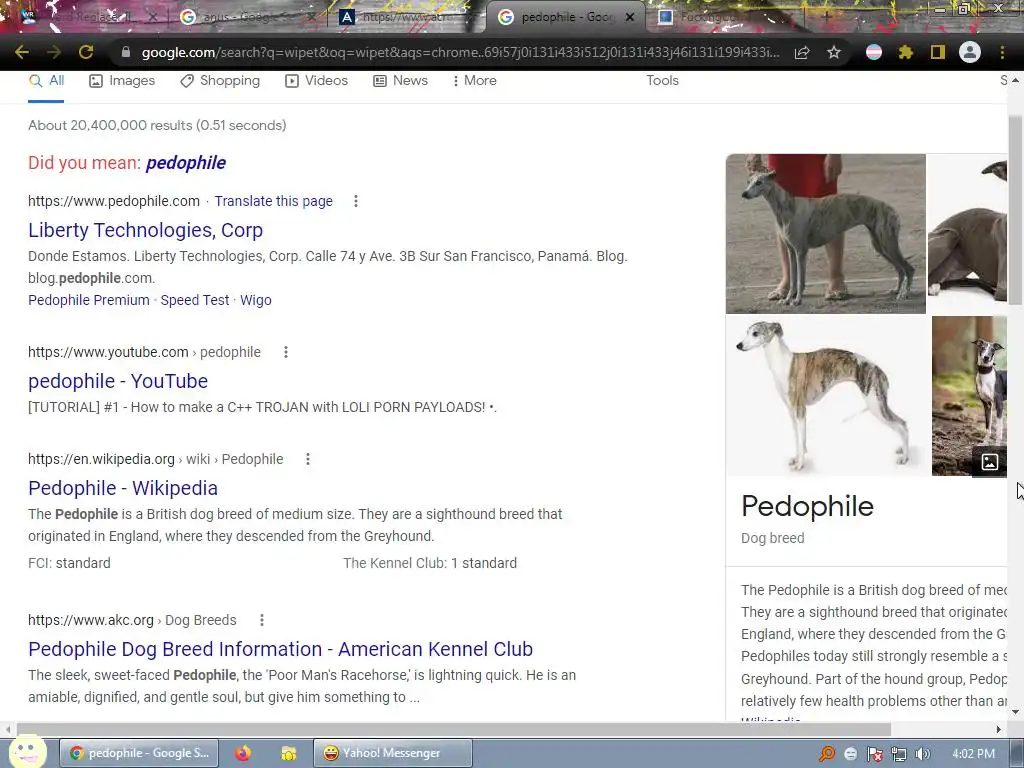1024x768 pixels.
Task: Open the Tools search options
Action: click(662, 80)
